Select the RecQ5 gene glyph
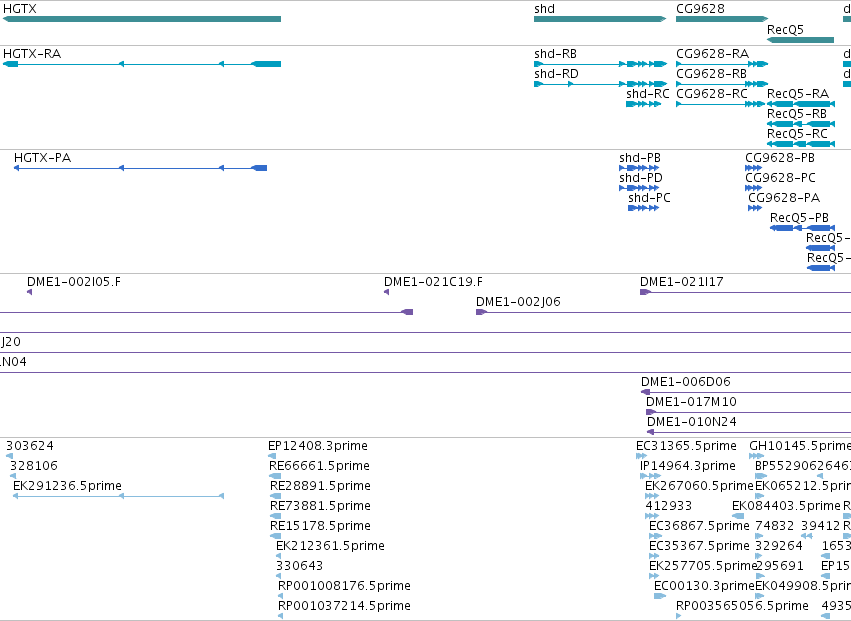The height and width of the screenshot is (621, 851). 800,40
